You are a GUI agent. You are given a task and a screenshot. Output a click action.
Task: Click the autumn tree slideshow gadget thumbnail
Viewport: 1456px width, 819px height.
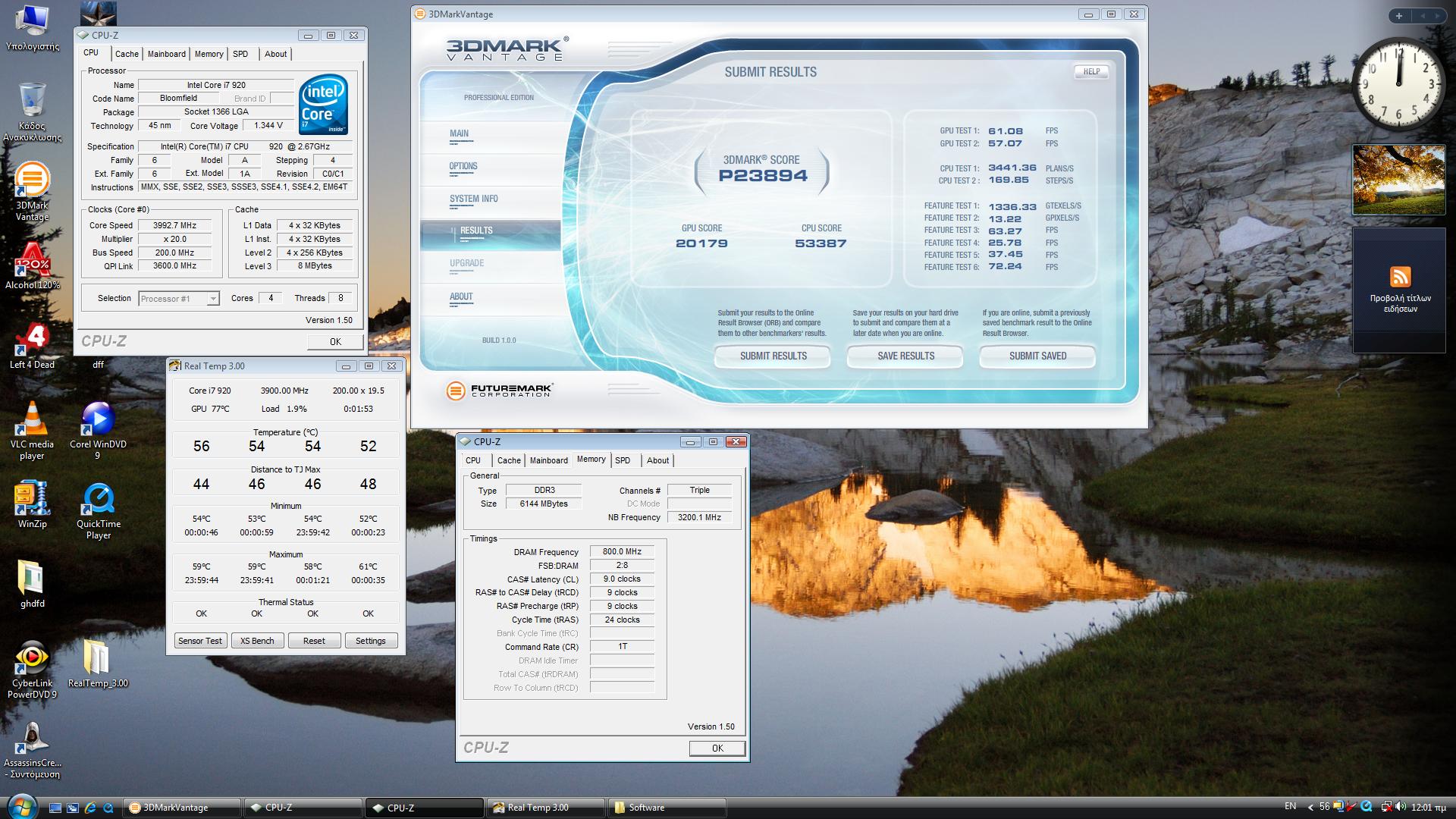click(x=1399, y=180)
